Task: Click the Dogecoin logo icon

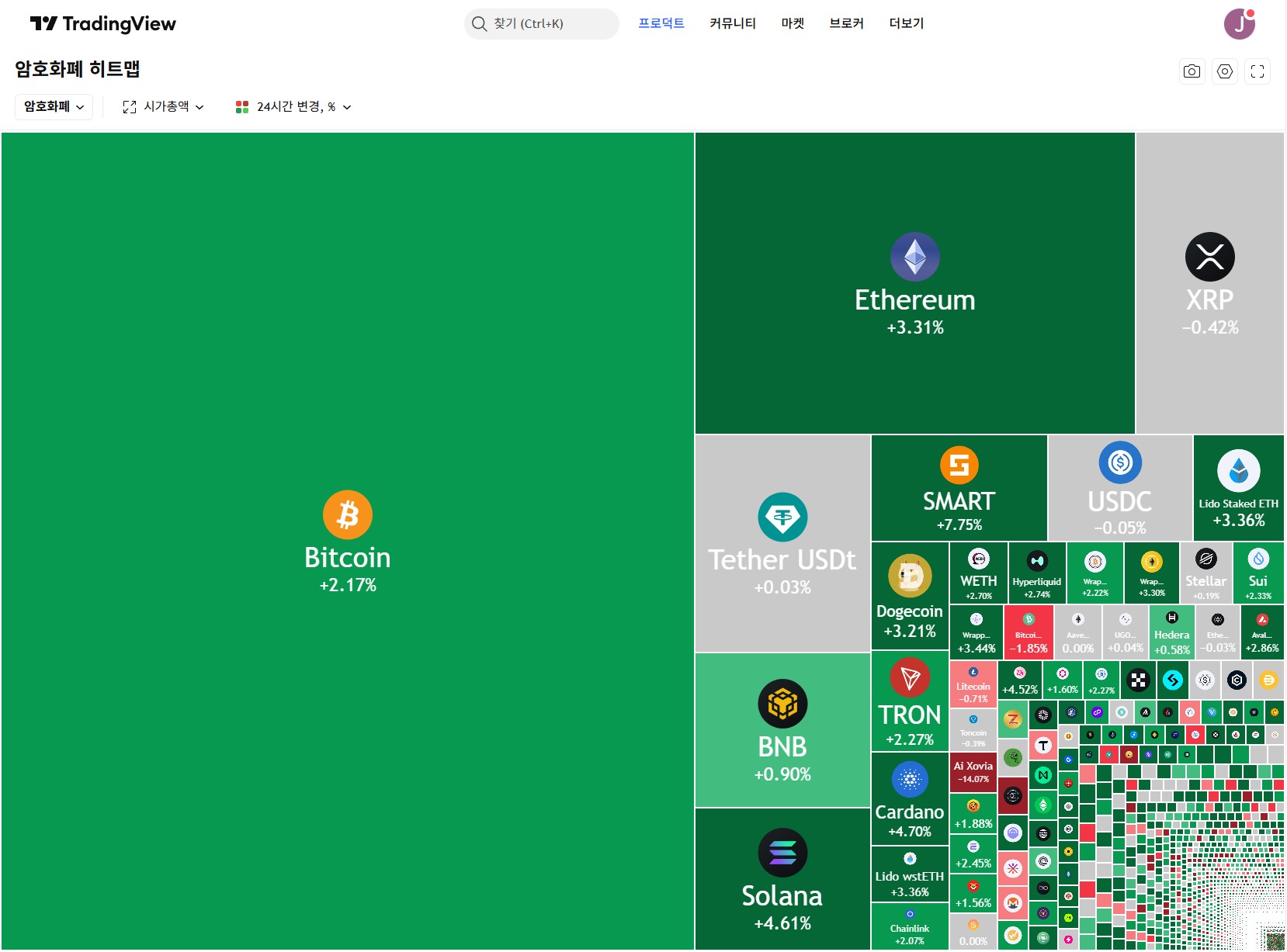Action: point(910,576)
